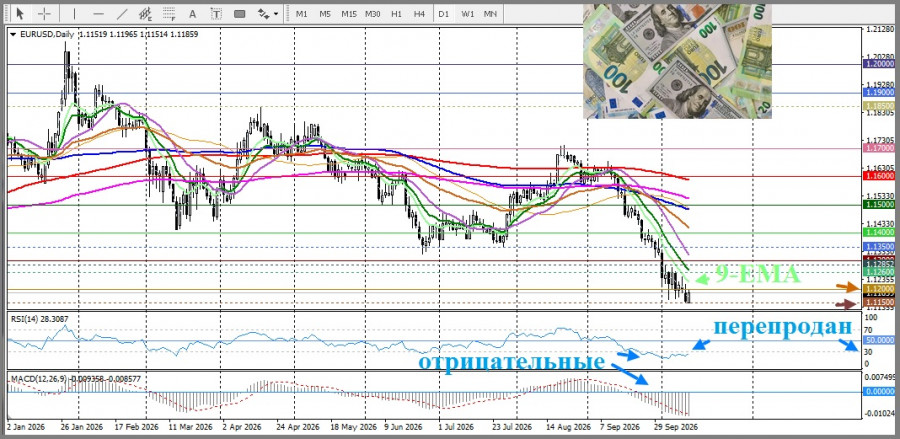Screen dimensions: 900x439
Task: Click the brown 1.11500 price tag
Action: [x=878, y=302]
